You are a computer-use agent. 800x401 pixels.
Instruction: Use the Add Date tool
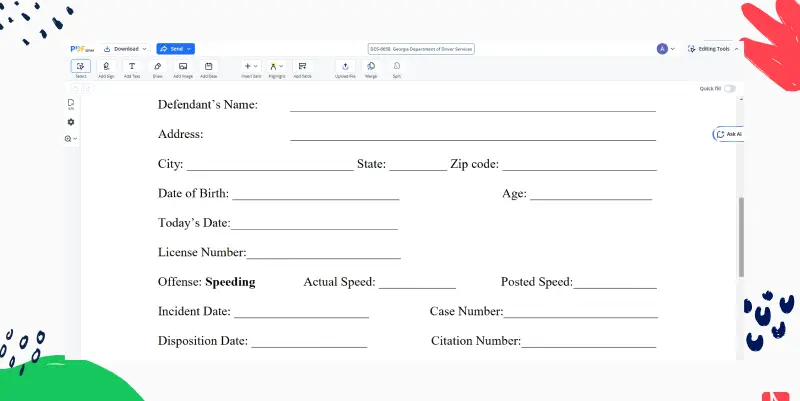click(208, 66)
